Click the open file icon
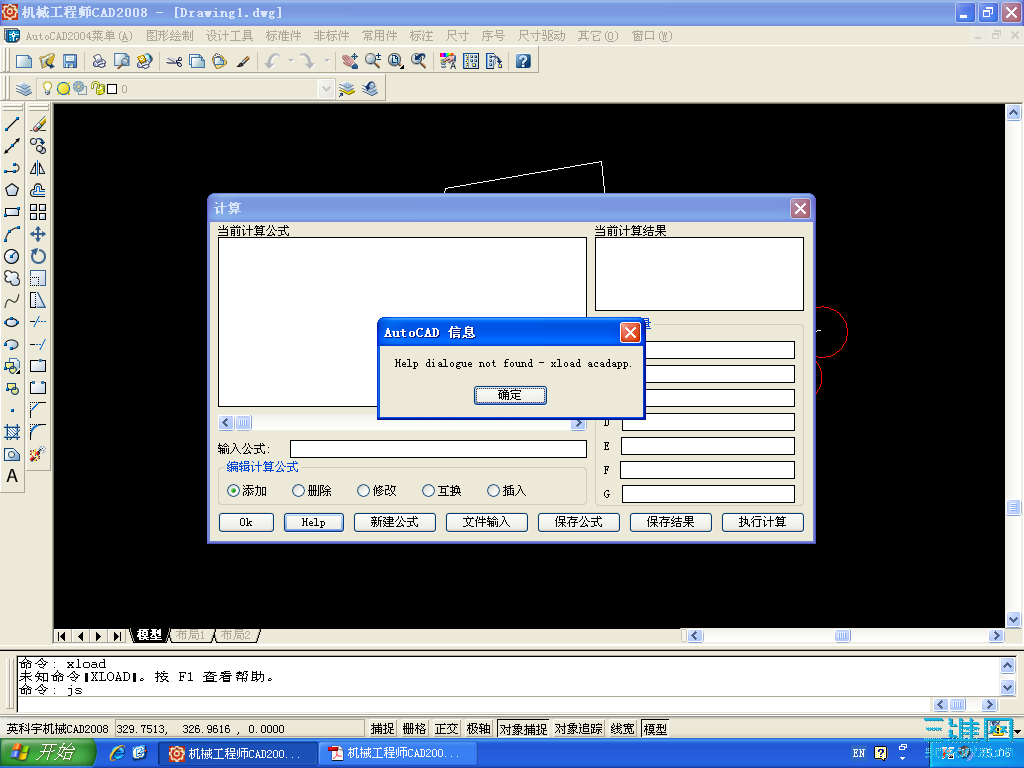Viewport: 1024px width, 768px height. (x=47, y=61)
